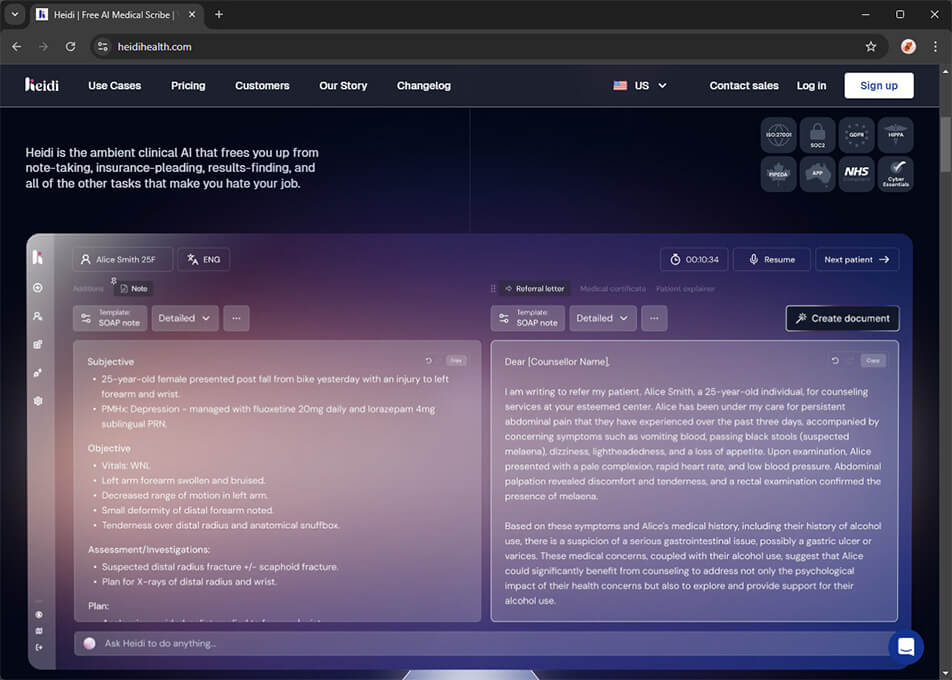Click the GDPR compliance badge
Screen dimensions: 952x680
click(856, 135)
